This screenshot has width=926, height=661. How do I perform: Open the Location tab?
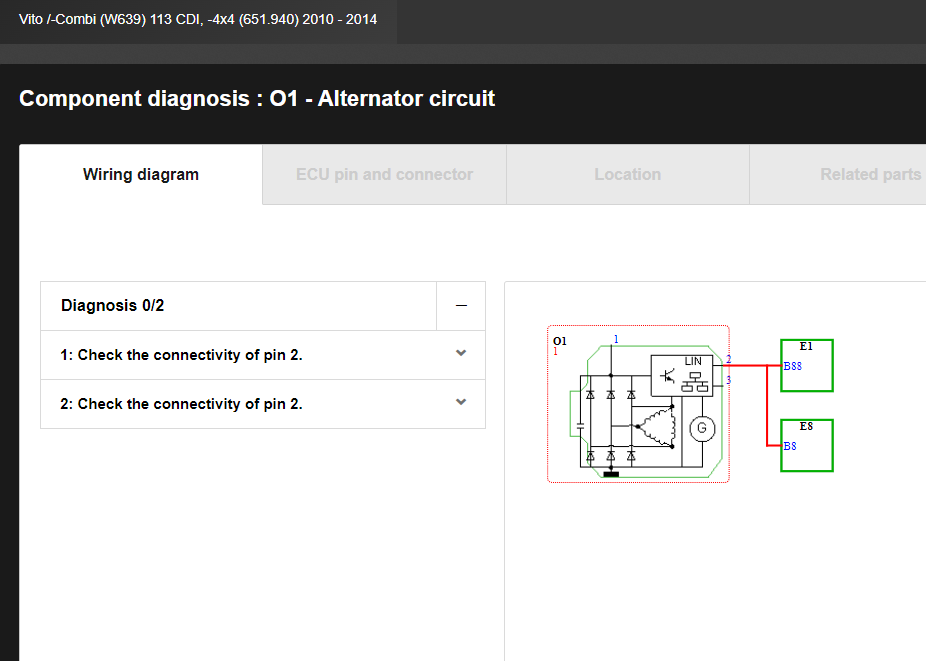point(627,174)
